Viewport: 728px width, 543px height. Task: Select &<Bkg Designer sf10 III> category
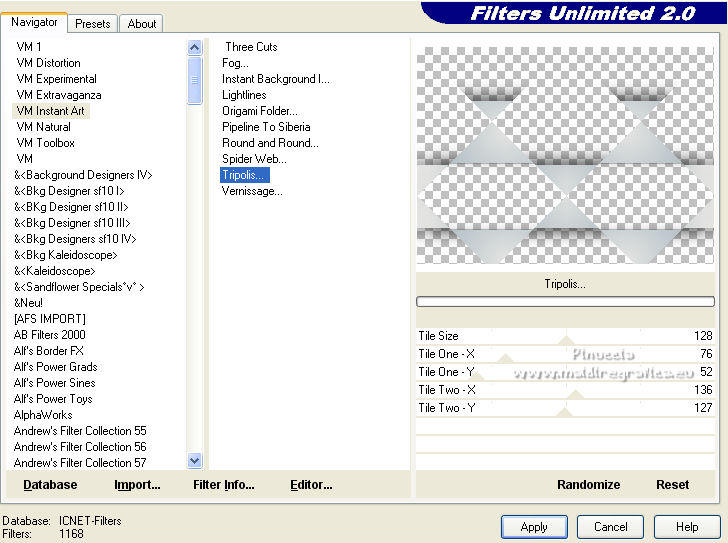click(72, 223)
